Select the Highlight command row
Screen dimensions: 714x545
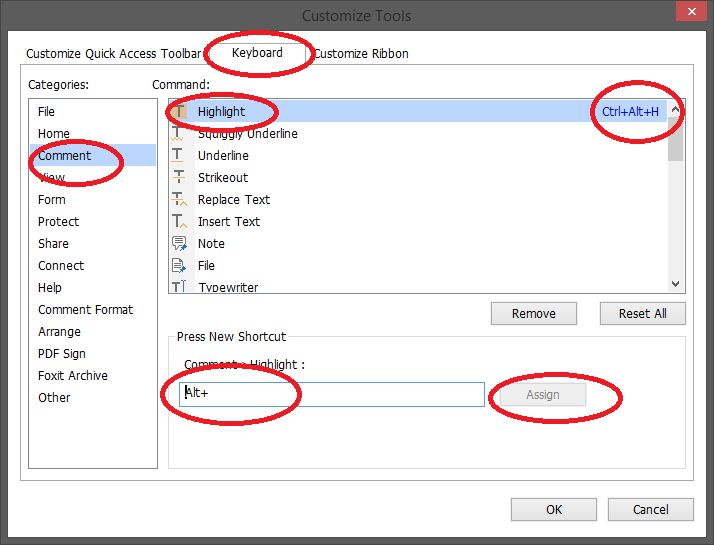coord(418,111)
